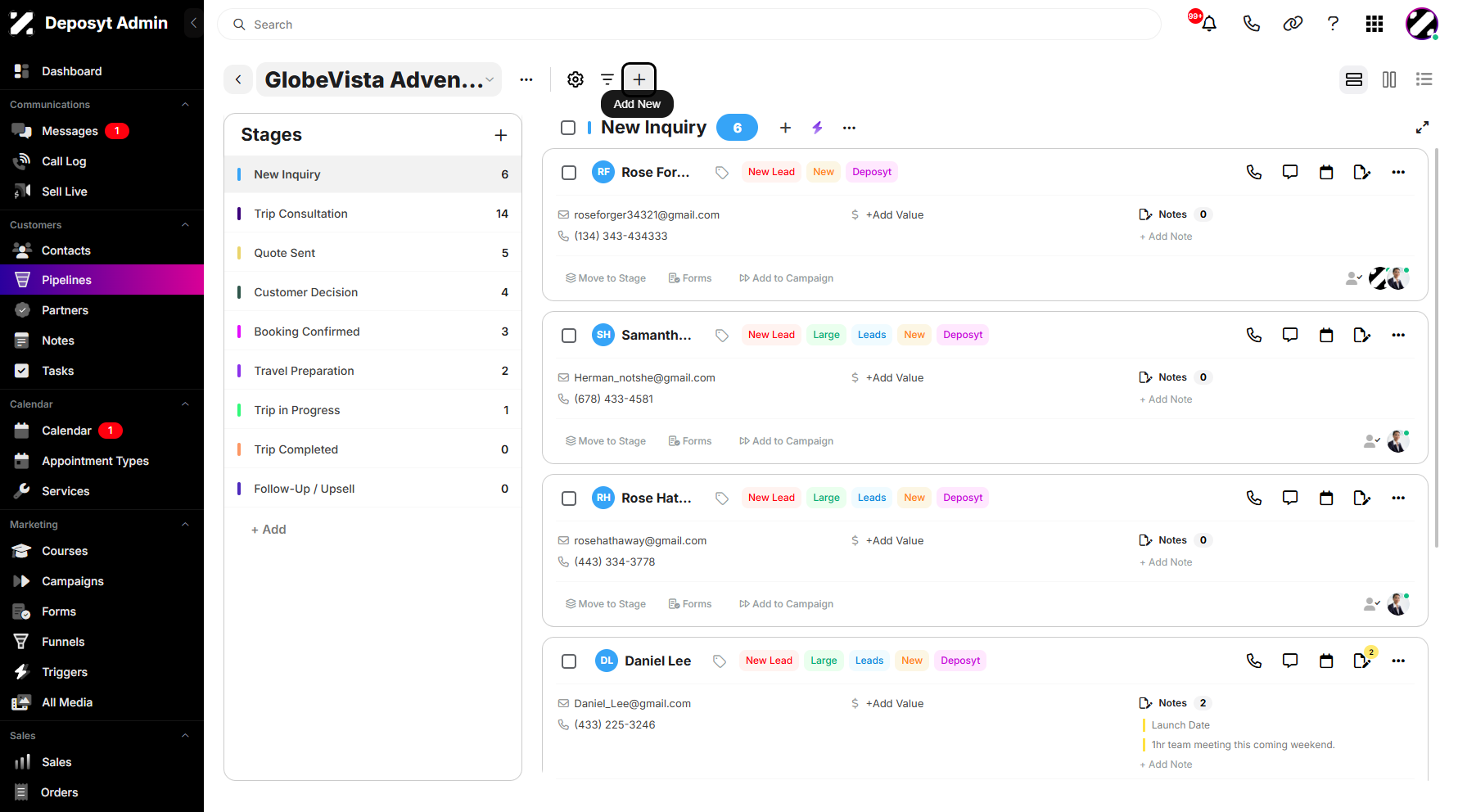
Task: Click + Add below the stages list
Action: (269, 530)
